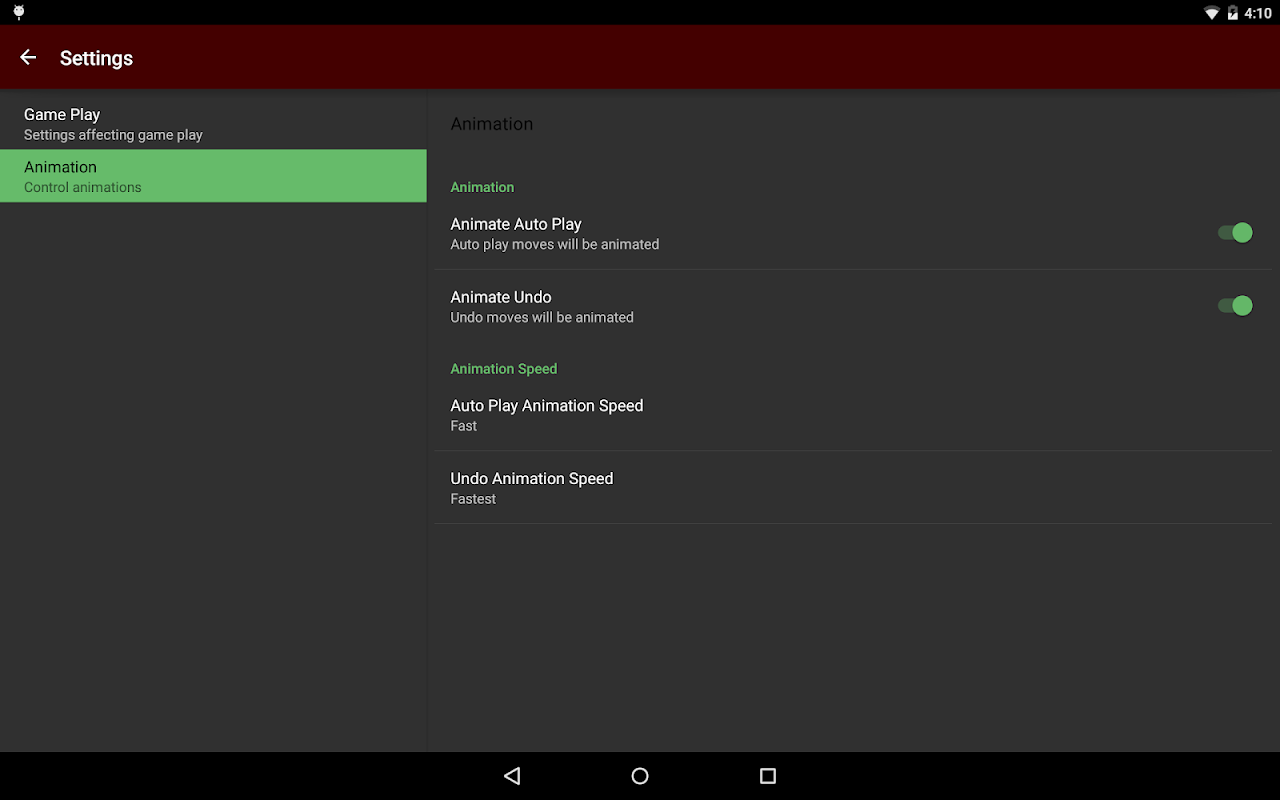This screenshot has height=800, width=1280.
Task: Open recent apps via square button
Action: coord(768,776)
